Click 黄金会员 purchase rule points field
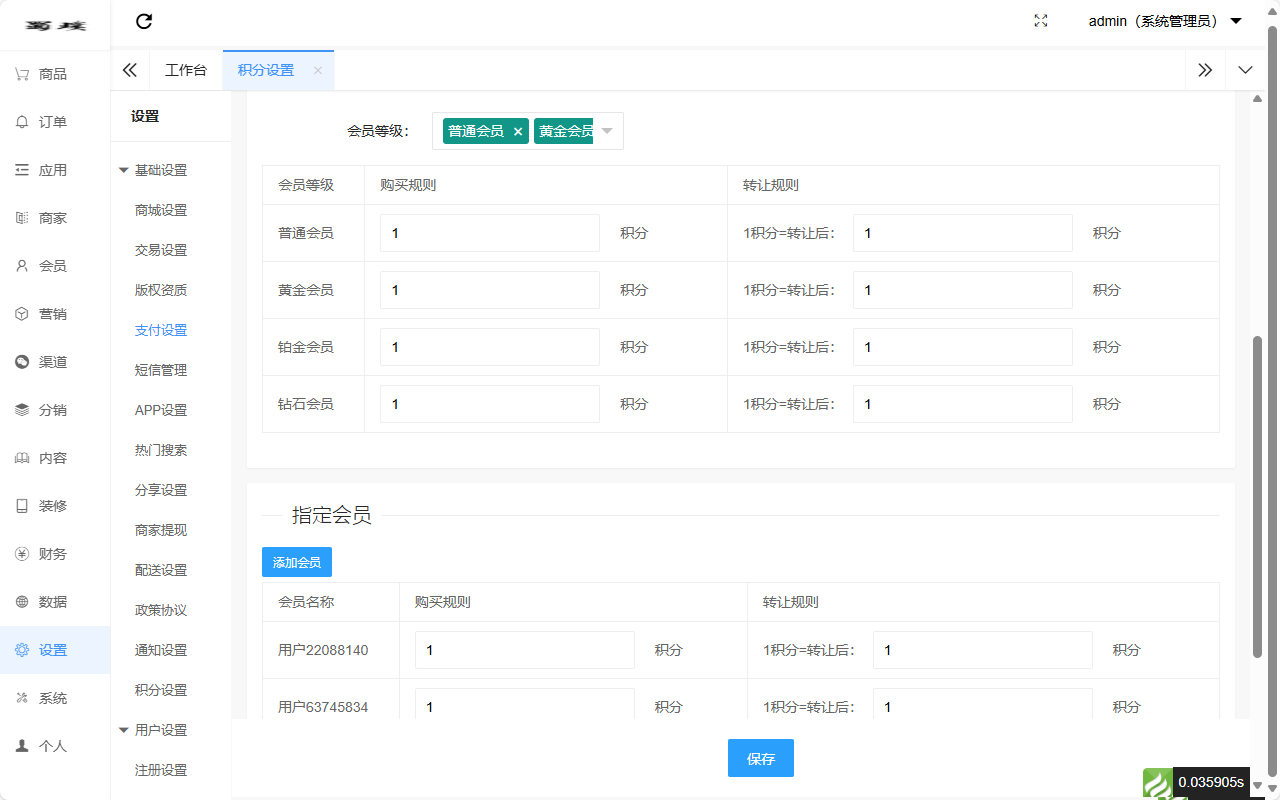This screenshot has height=800, width=1280. pyautogui.click(x=489, y=290)
